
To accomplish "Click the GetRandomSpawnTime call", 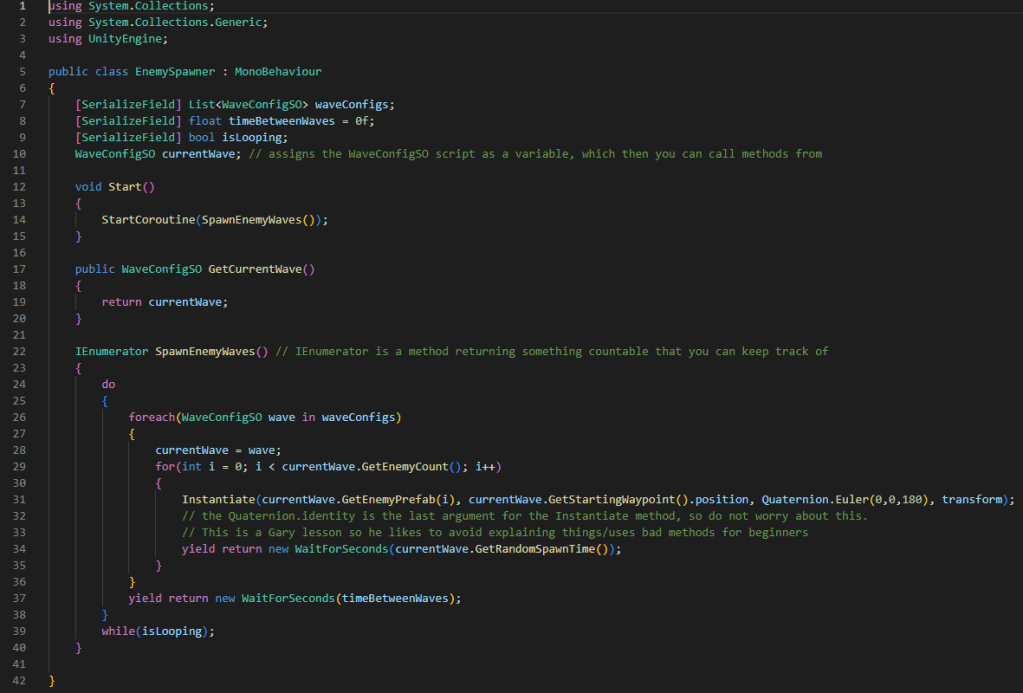I will tap(534, 548).
